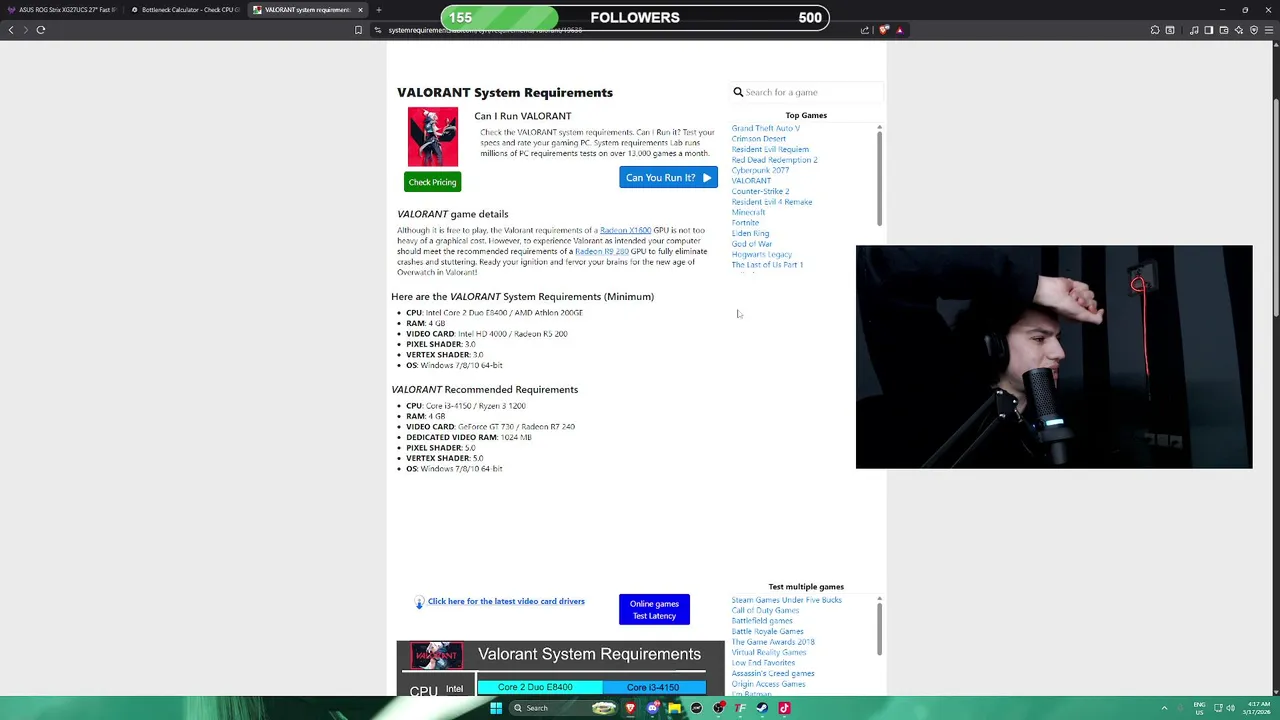Open the Radeon X1600 link

pos(625,231)
